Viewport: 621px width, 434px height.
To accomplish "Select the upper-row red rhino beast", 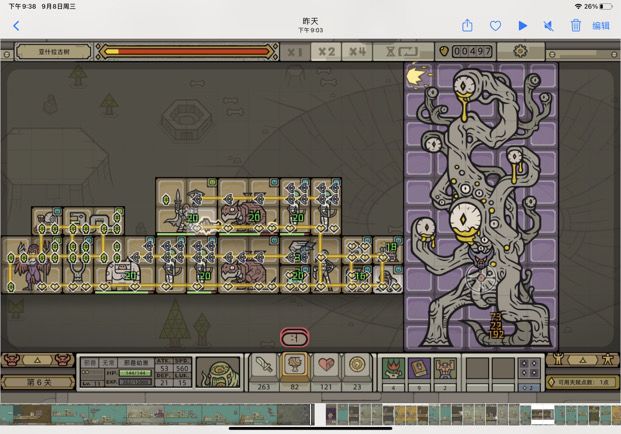I will tap(246, 215).
